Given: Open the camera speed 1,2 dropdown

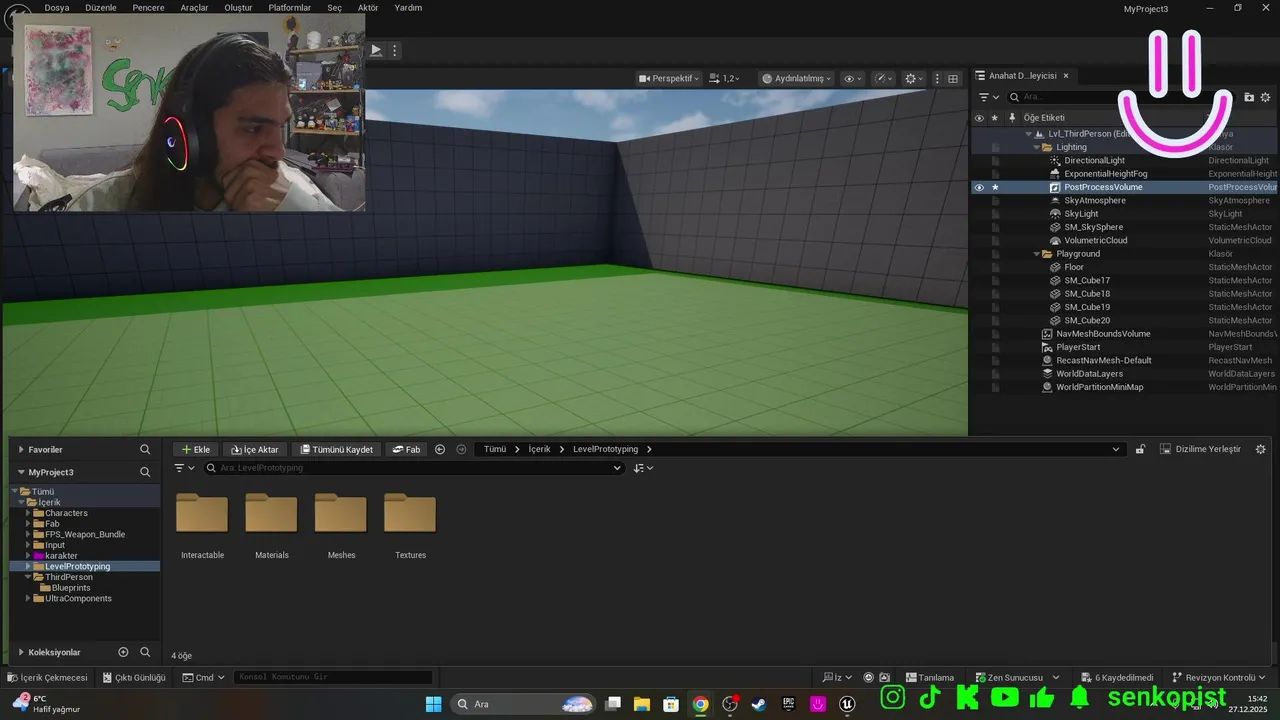Looking at the screenshot, I should coord(725,78).
